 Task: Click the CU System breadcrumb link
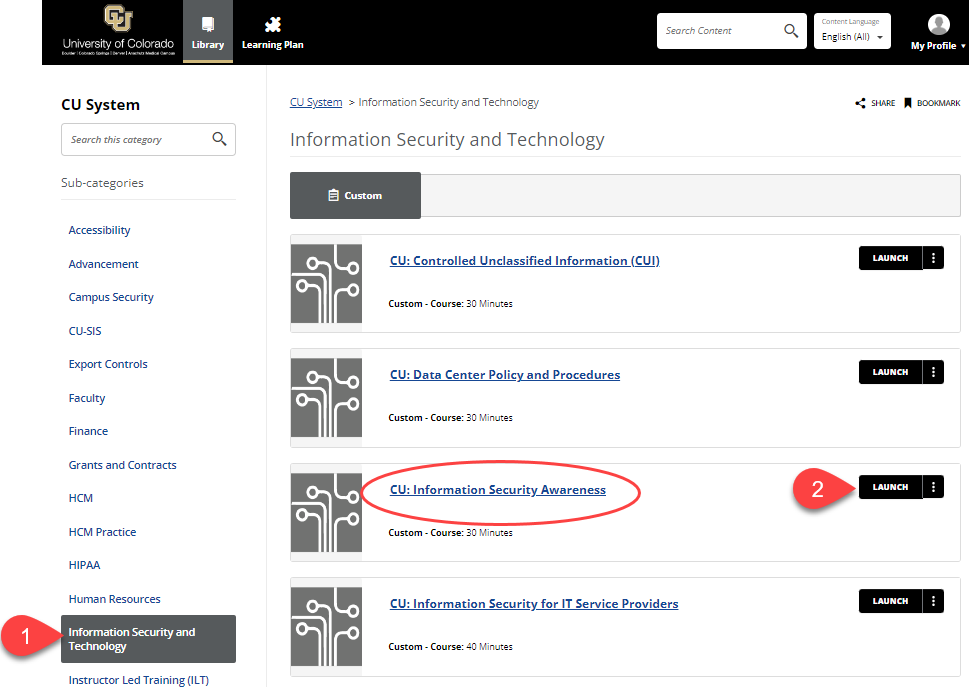click(x=315, y=102)
